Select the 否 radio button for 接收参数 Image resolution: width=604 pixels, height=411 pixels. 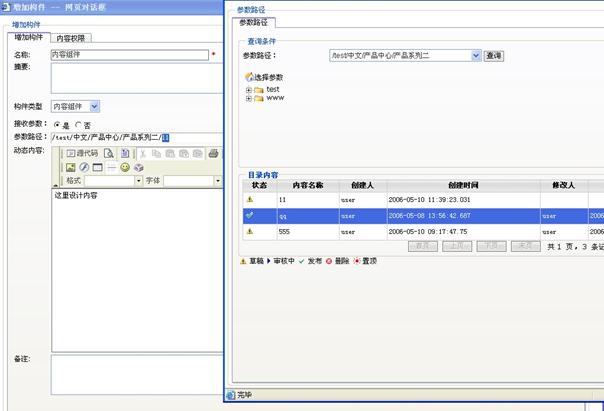pos(79,124)
